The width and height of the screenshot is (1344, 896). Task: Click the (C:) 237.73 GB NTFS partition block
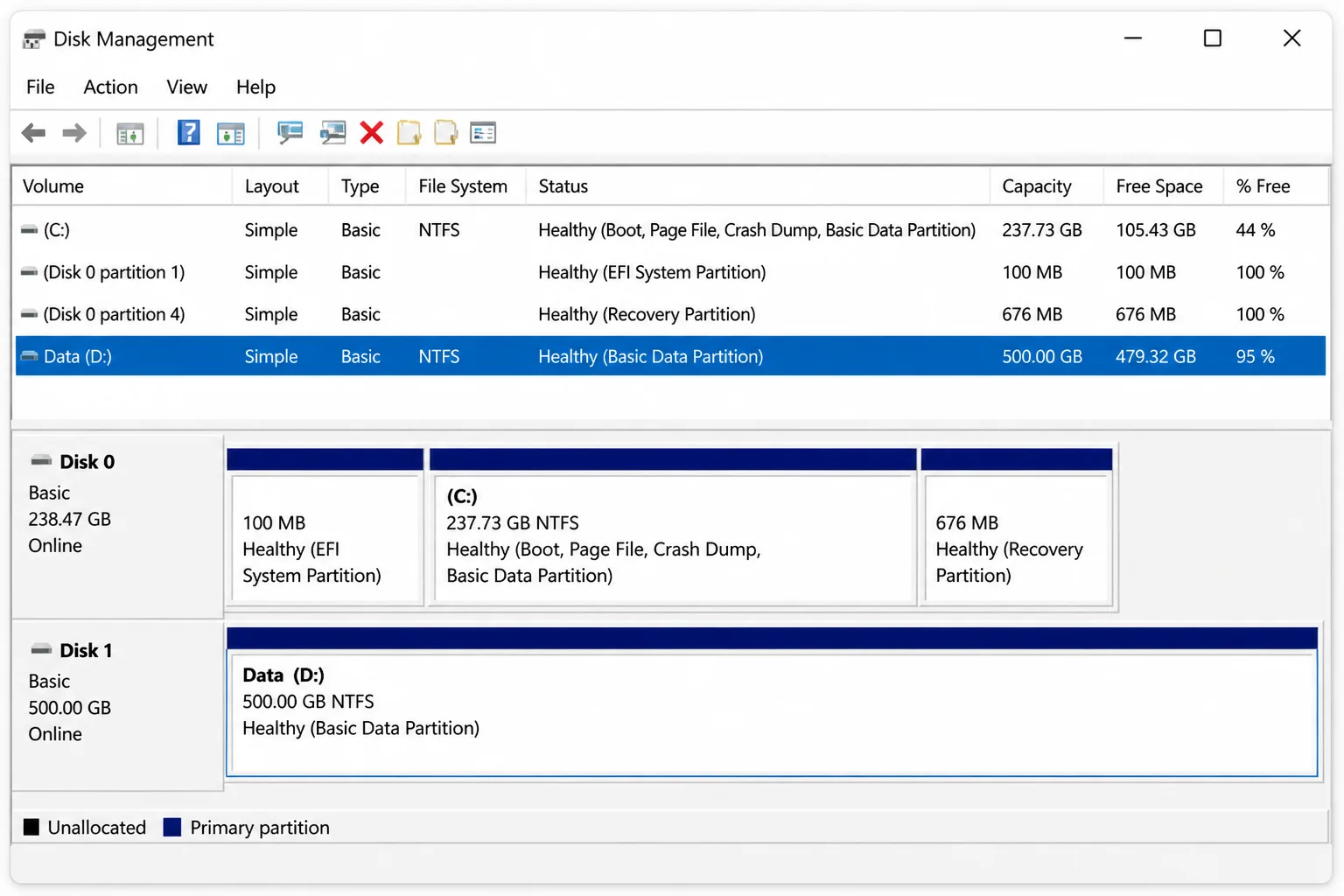click(x=674, y=528)
